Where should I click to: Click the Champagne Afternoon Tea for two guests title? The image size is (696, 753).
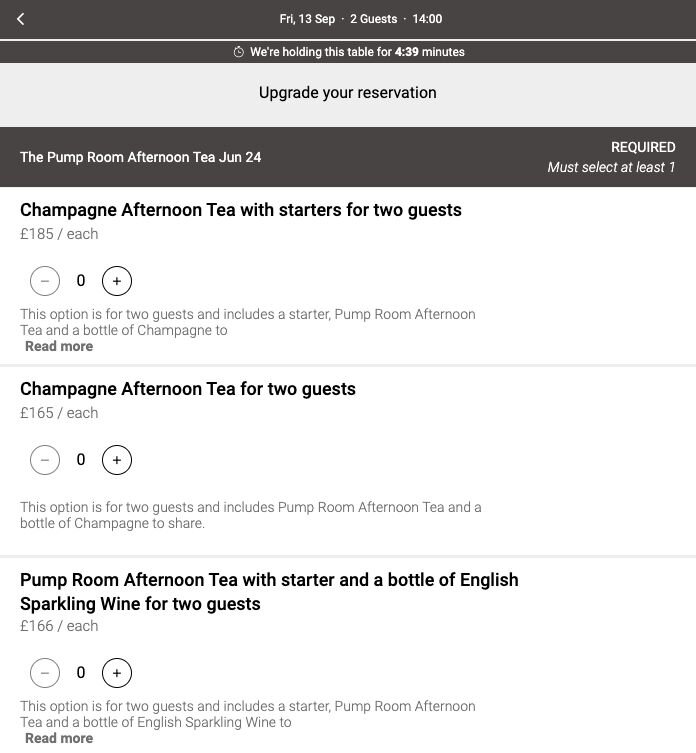coord(188,389)
